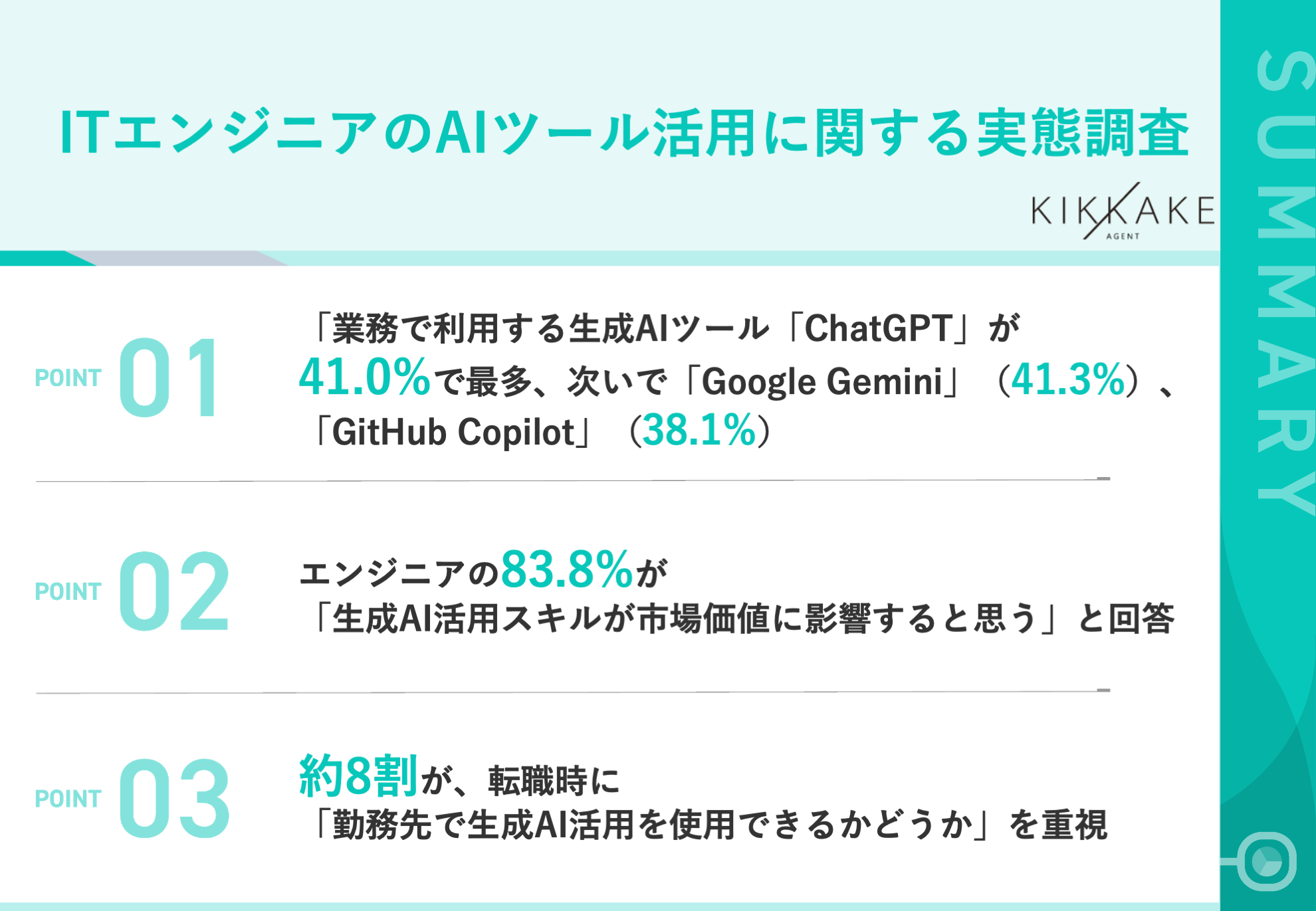Select the 41.0% figure
The image size is (1316, 911).
[x=364, y=377]
